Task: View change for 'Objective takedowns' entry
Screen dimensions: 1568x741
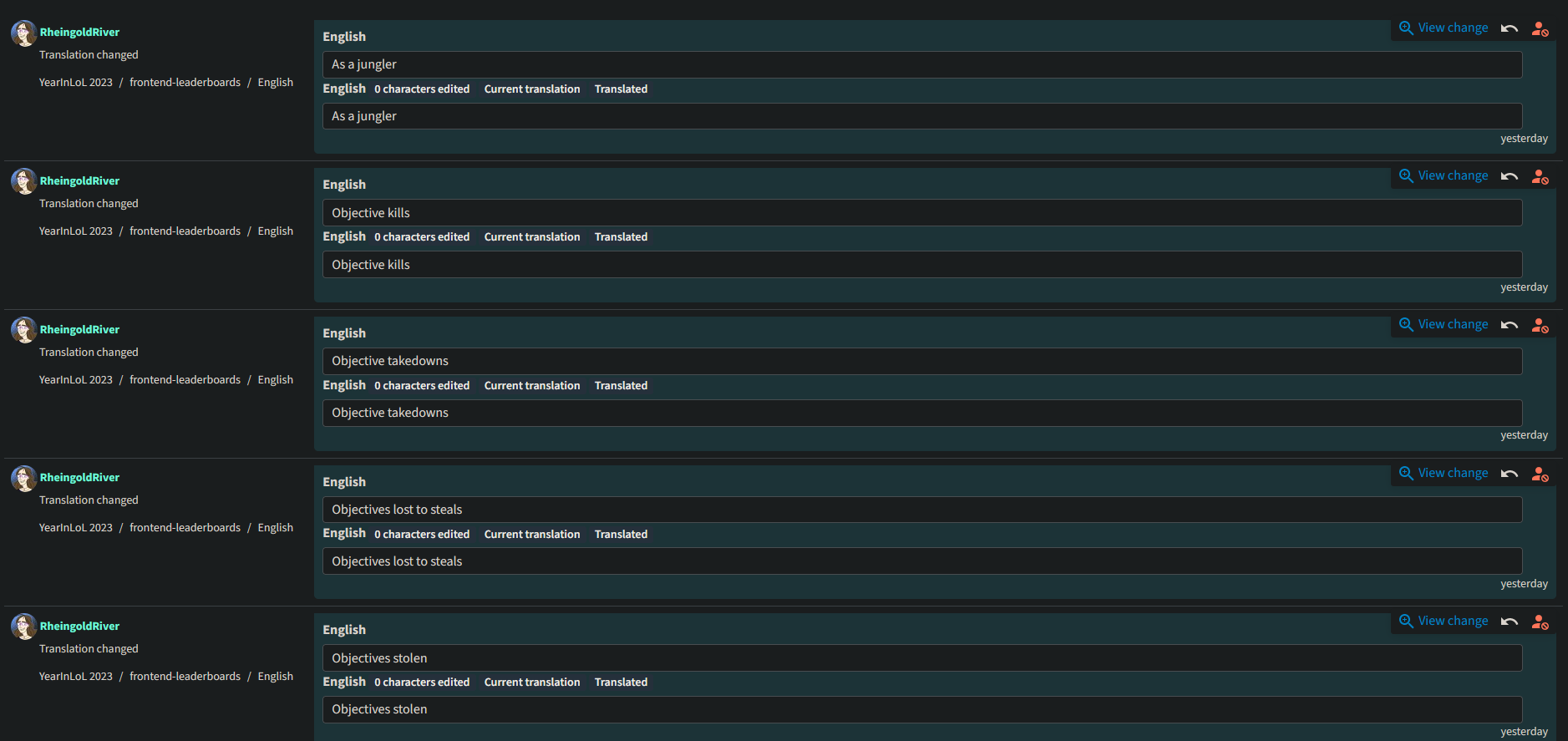Action: 1444,324
